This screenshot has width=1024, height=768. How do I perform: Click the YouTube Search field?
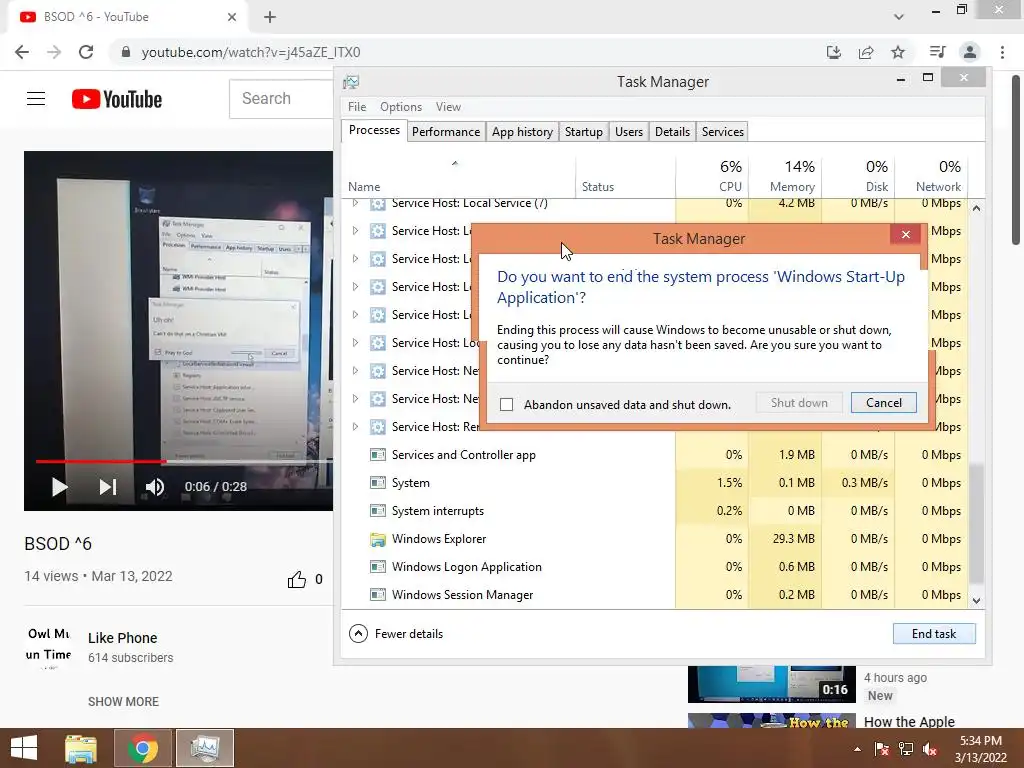(x=281, y=99)
